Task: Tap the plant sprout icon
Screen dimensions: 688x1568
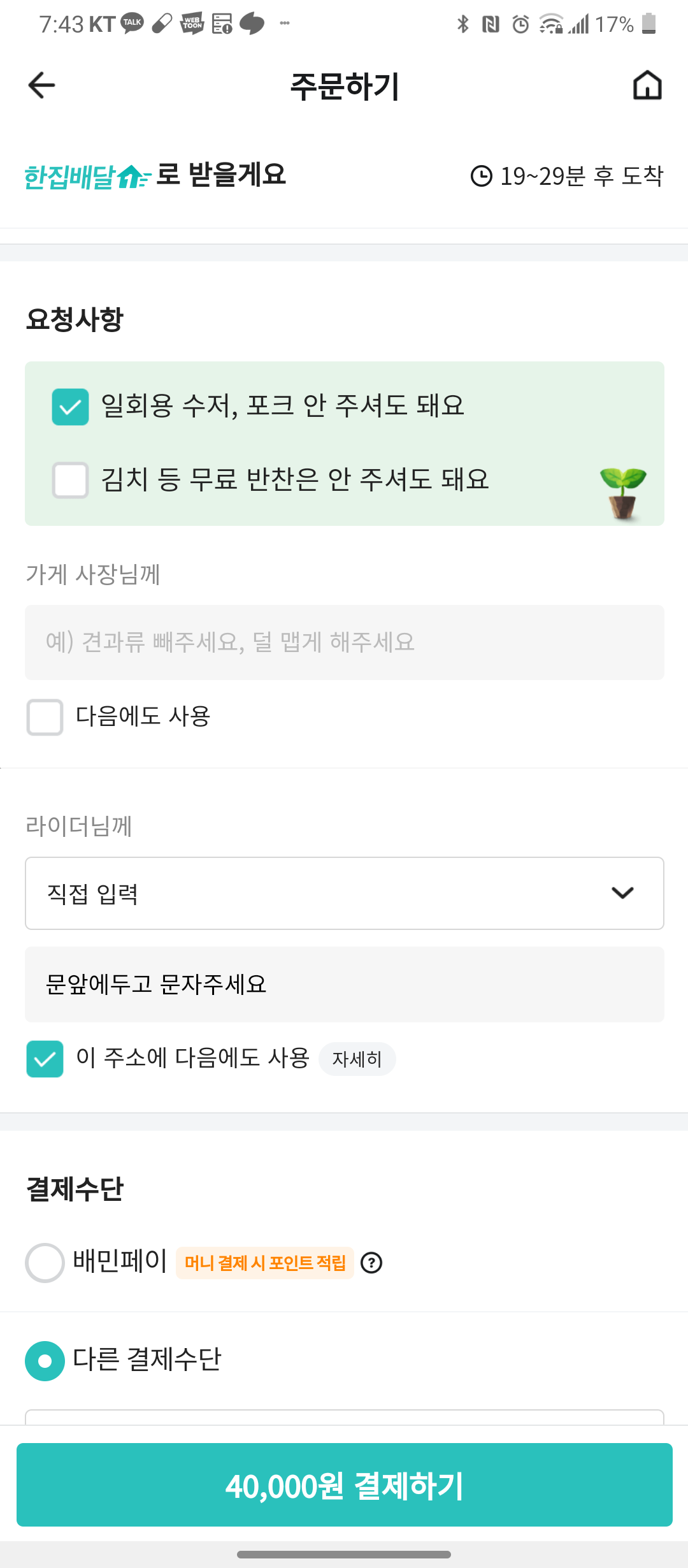Action: pos(622,493)
